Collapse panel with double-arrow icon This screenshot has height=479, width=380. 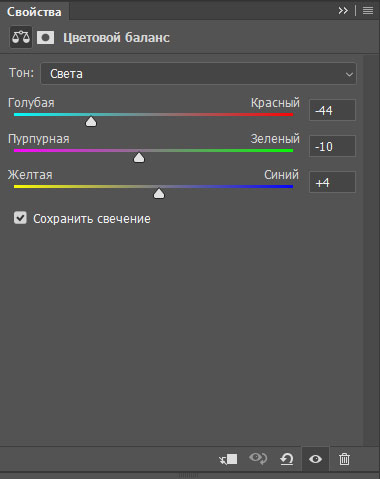[343, 11]
